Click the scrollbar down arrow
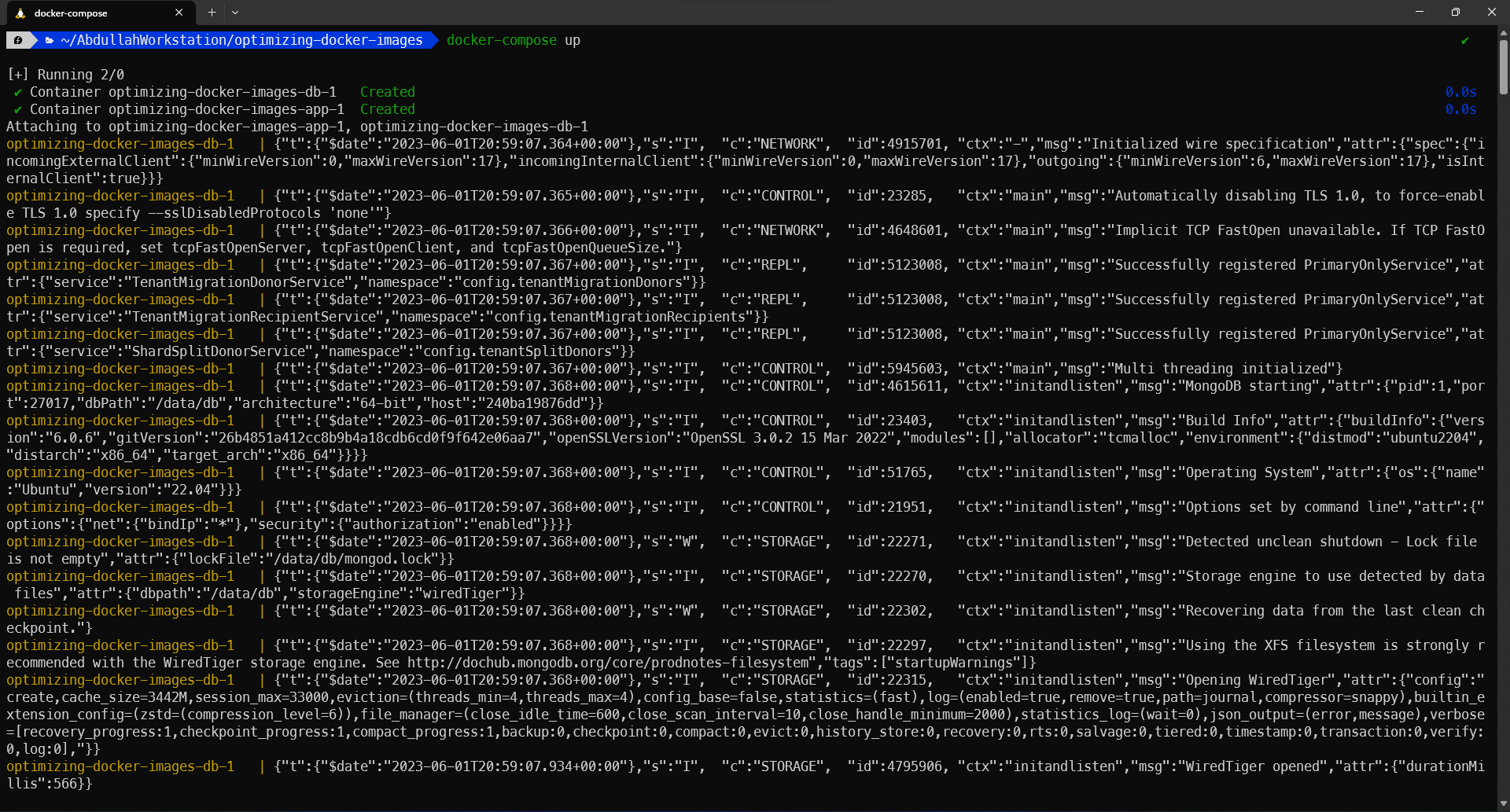This screenshot has height=812, width=1510. tap(1503, 804)
